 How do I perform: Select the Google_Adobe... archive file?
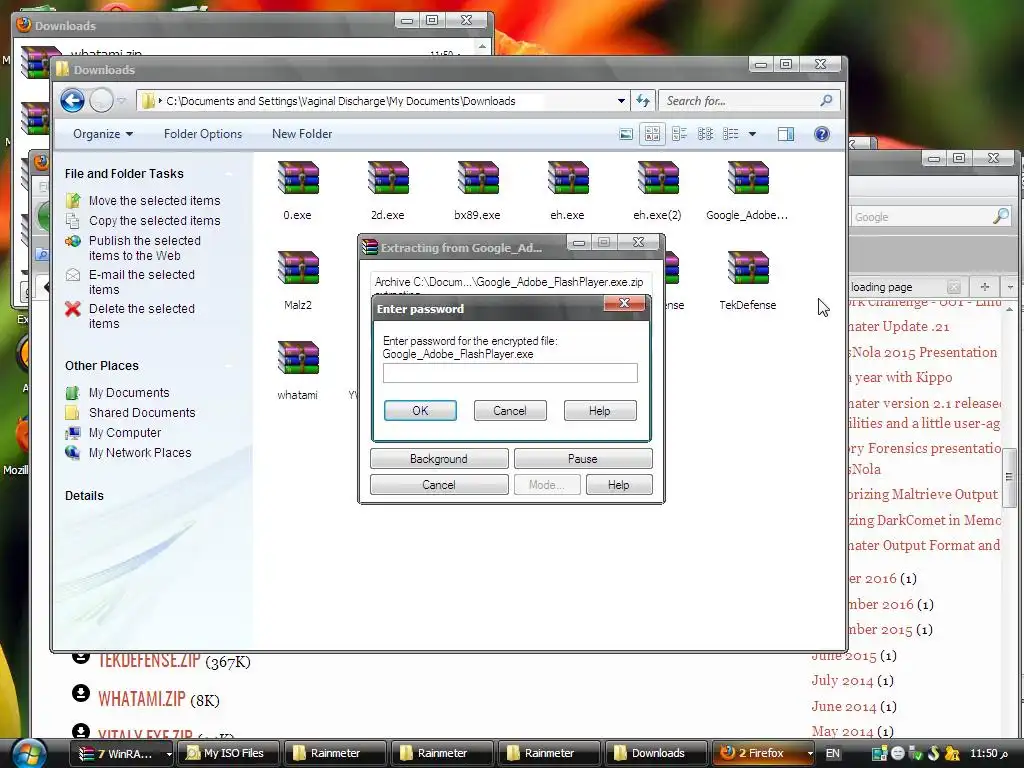(x=747, y=191)
